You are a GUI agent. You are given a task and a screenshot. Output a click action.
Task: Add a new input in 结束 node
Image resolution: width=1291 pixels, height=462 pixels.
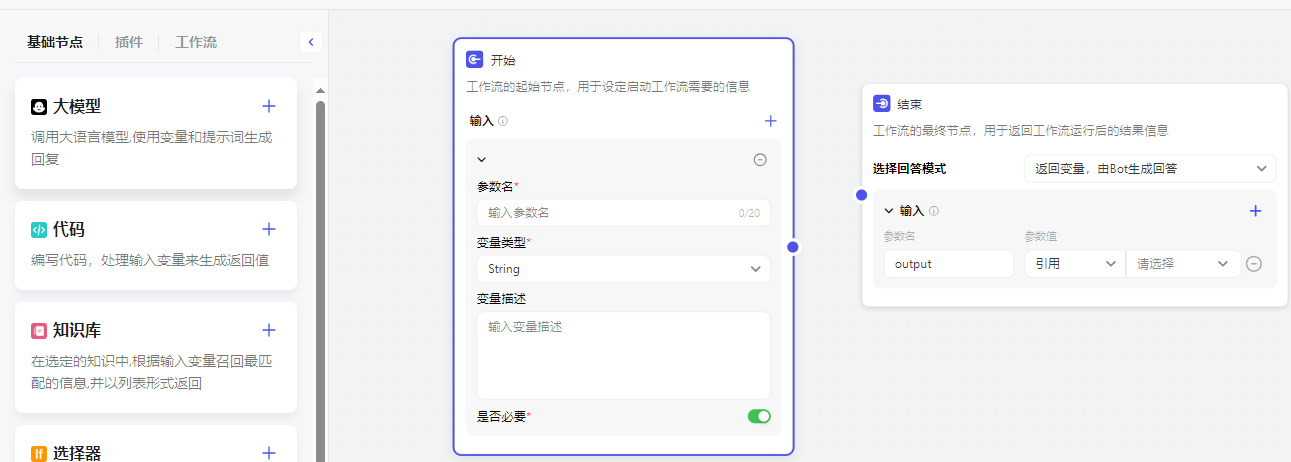tap(1256, 211)
